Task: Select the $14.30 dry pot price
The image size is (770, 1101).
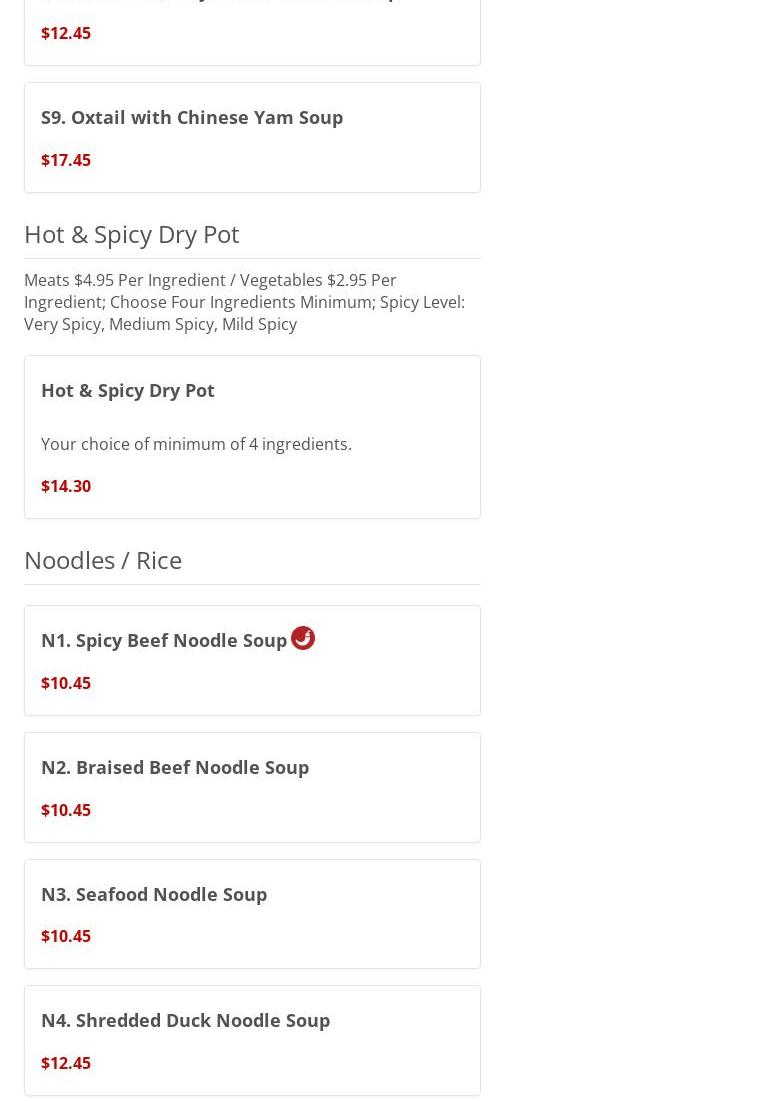Action: coord(66,486)
